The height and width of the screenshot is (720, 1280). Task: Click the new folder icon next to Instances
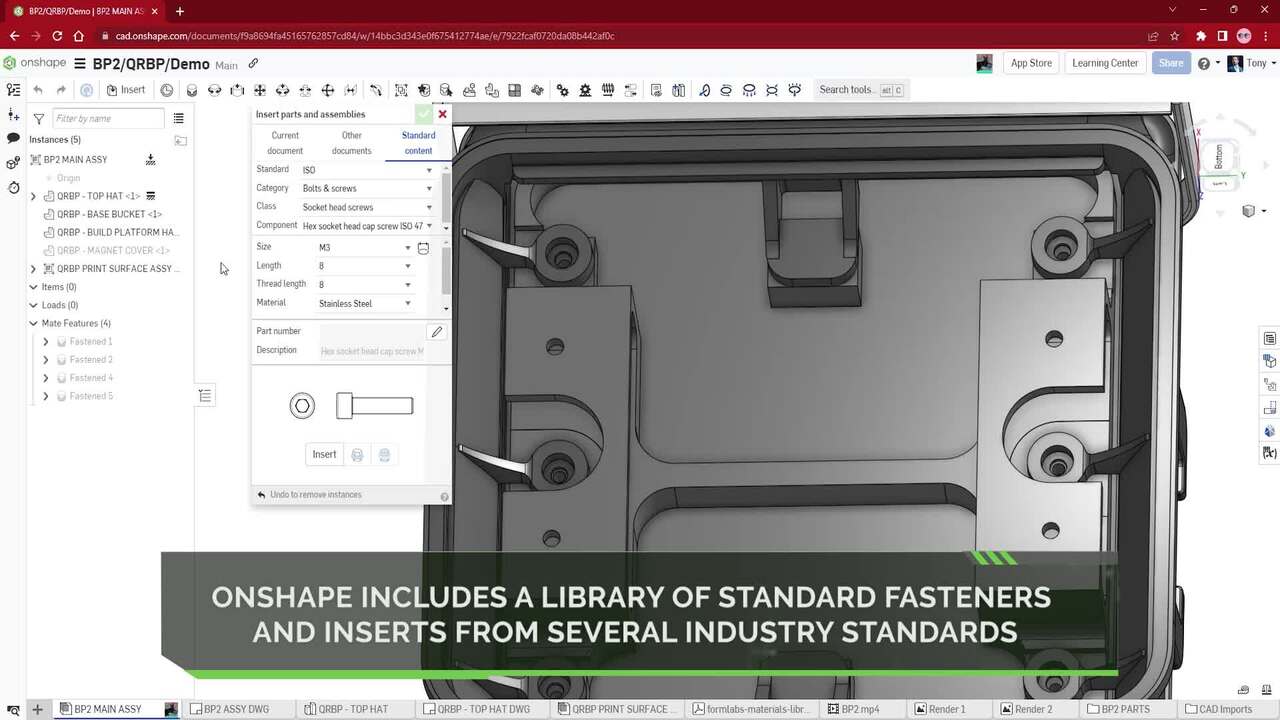181,140
